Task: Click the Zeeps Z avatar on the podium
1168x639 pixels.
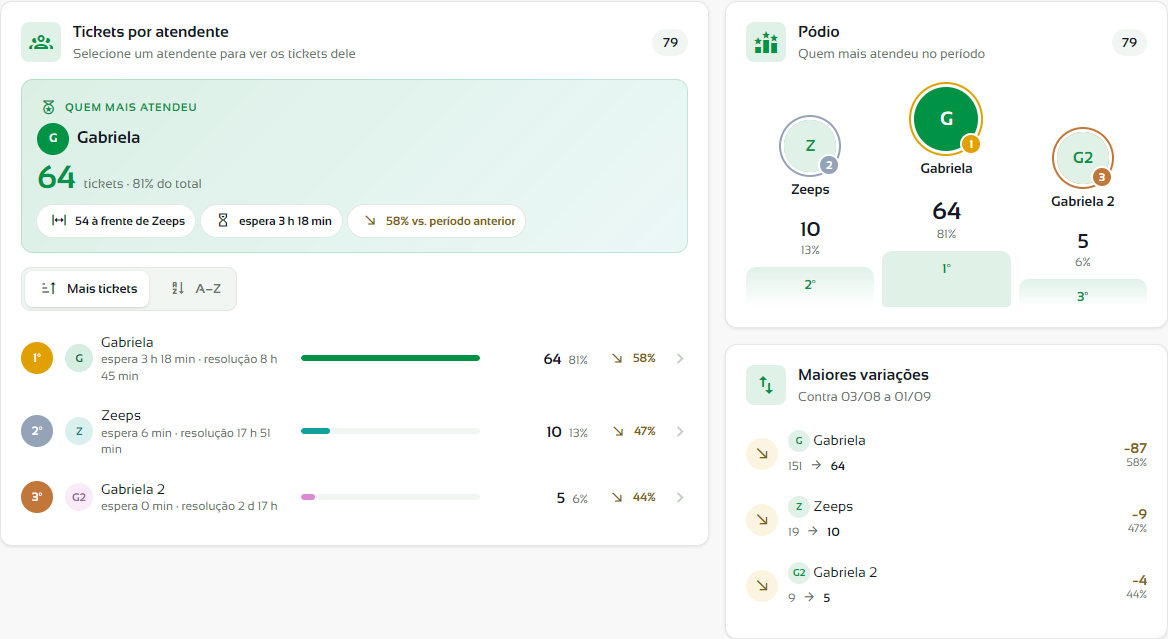Action: [810, 146]
